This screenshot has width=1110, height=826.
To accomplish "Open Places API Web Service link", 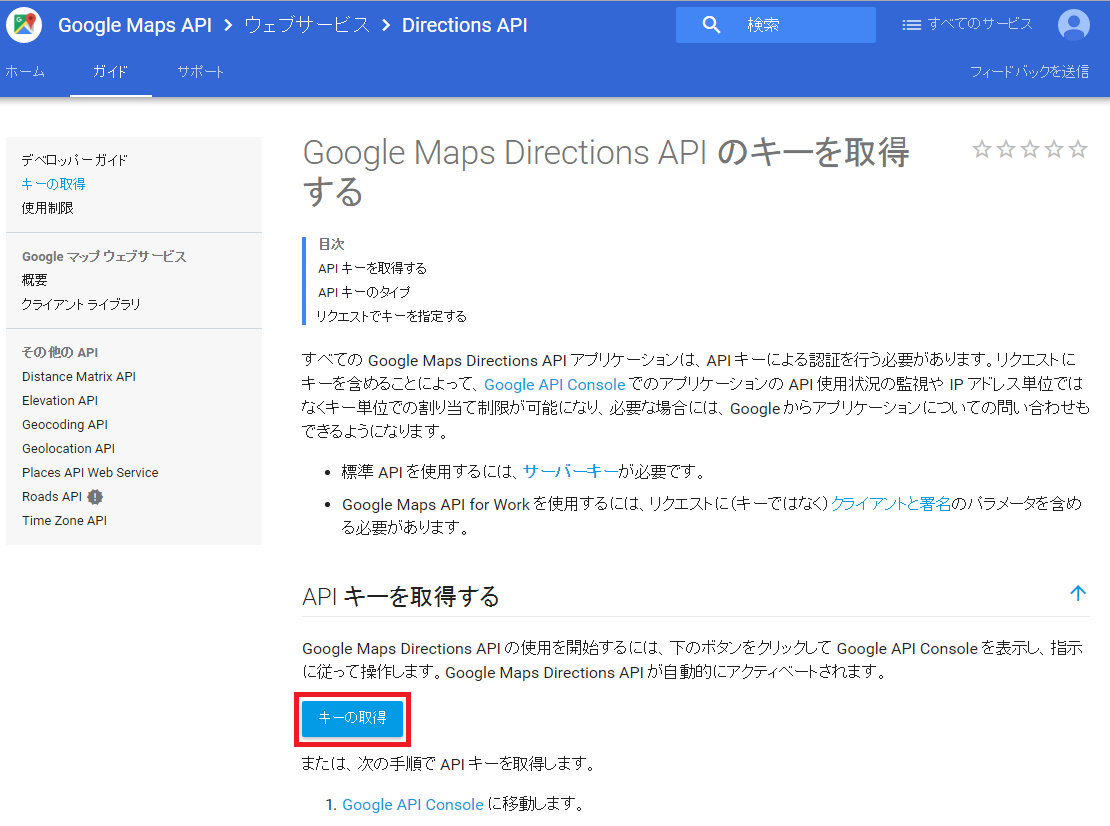I will 90,473.
